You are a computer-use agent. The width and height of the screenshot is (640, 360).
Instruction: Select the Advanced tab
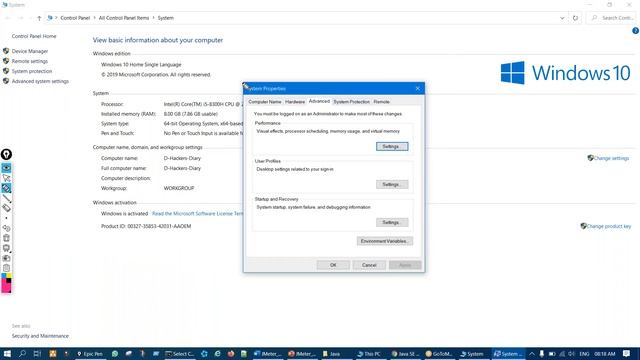click(x=319, y=101)
